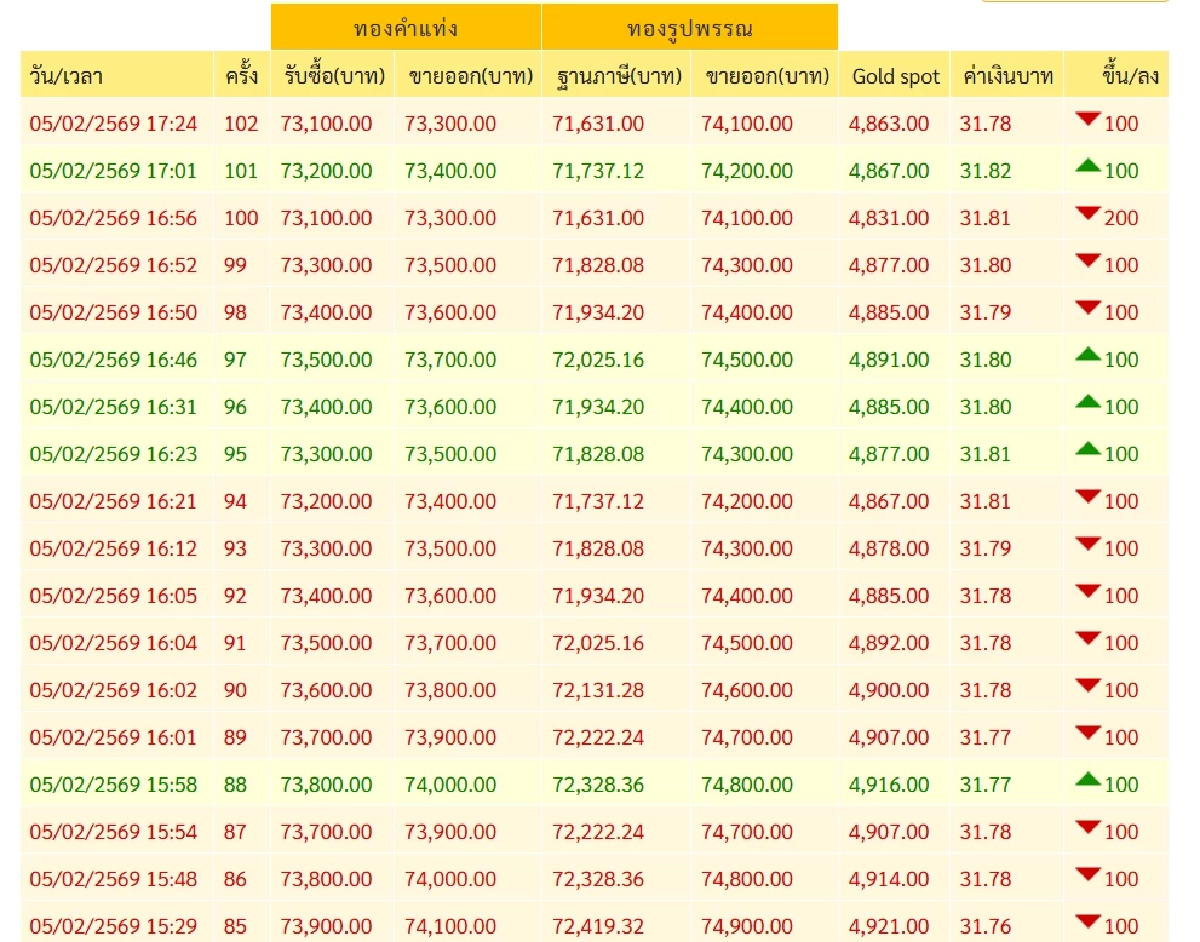Click the 4,916.00 Gold spot value

[888, 785]
